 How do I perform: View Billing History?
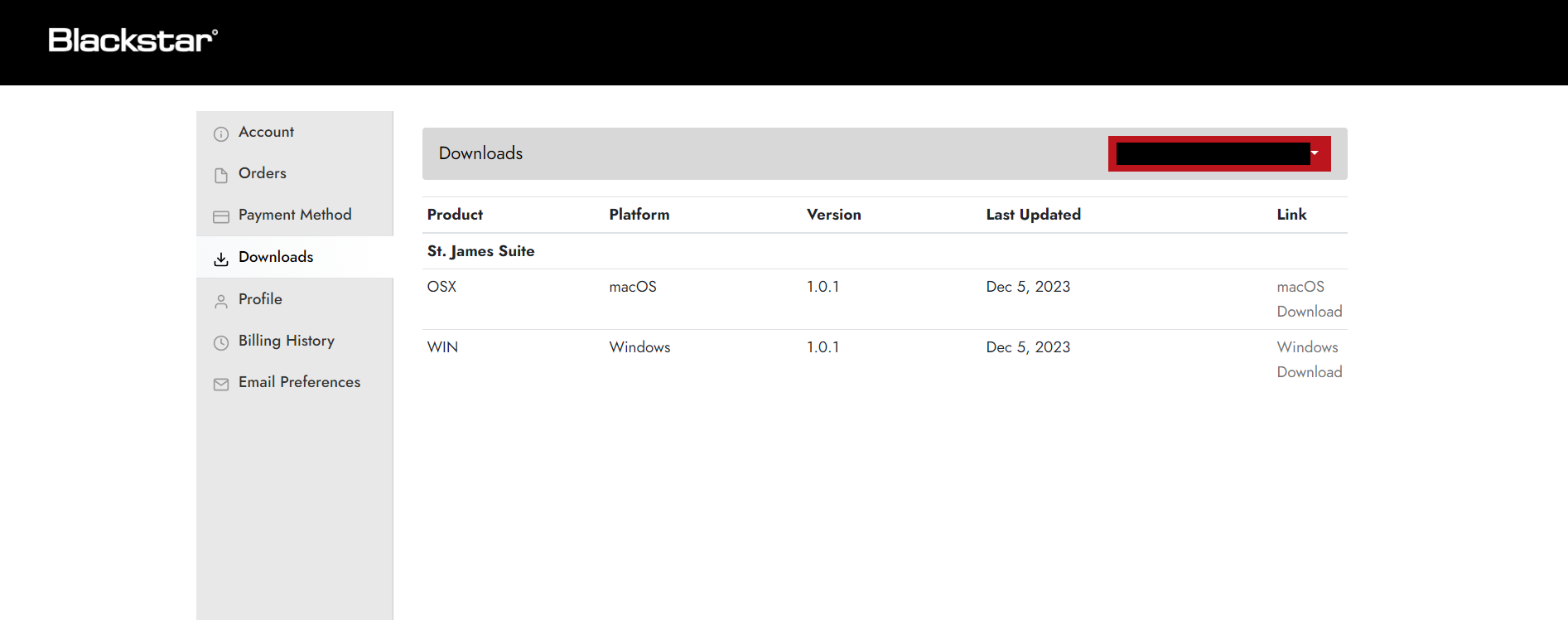[x=287, y=341]
